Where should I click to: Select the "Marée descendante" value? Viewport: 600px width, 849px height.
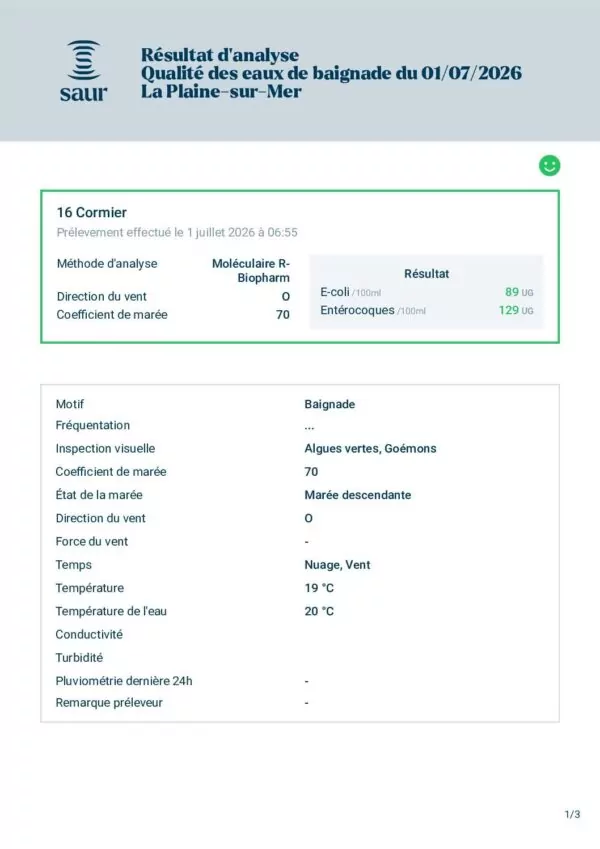coord(357,495)
